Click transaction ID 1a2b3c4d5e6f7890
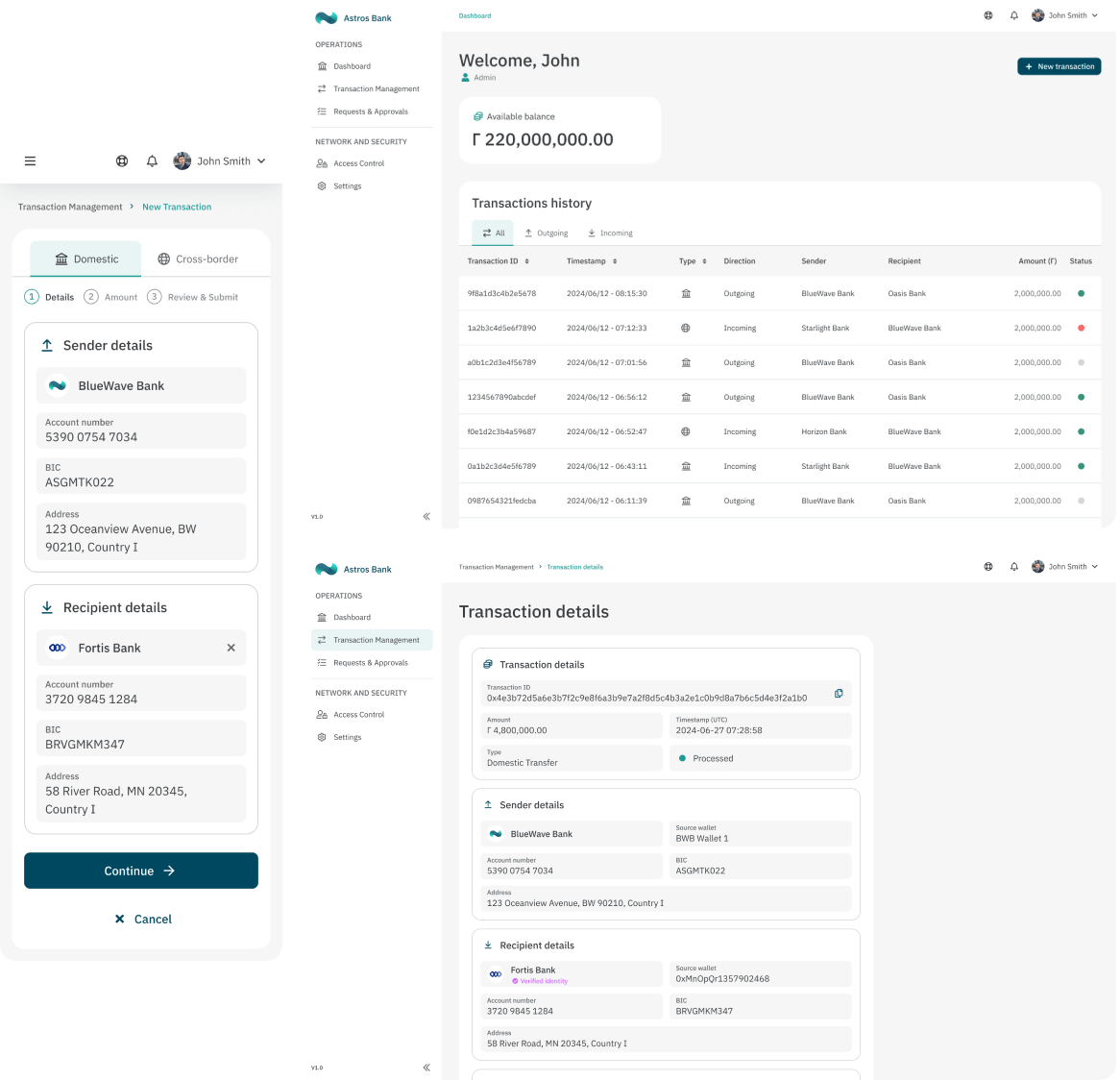This screenshot has height=1080, width=1120. pyautogui.click(x=502, y=329)
